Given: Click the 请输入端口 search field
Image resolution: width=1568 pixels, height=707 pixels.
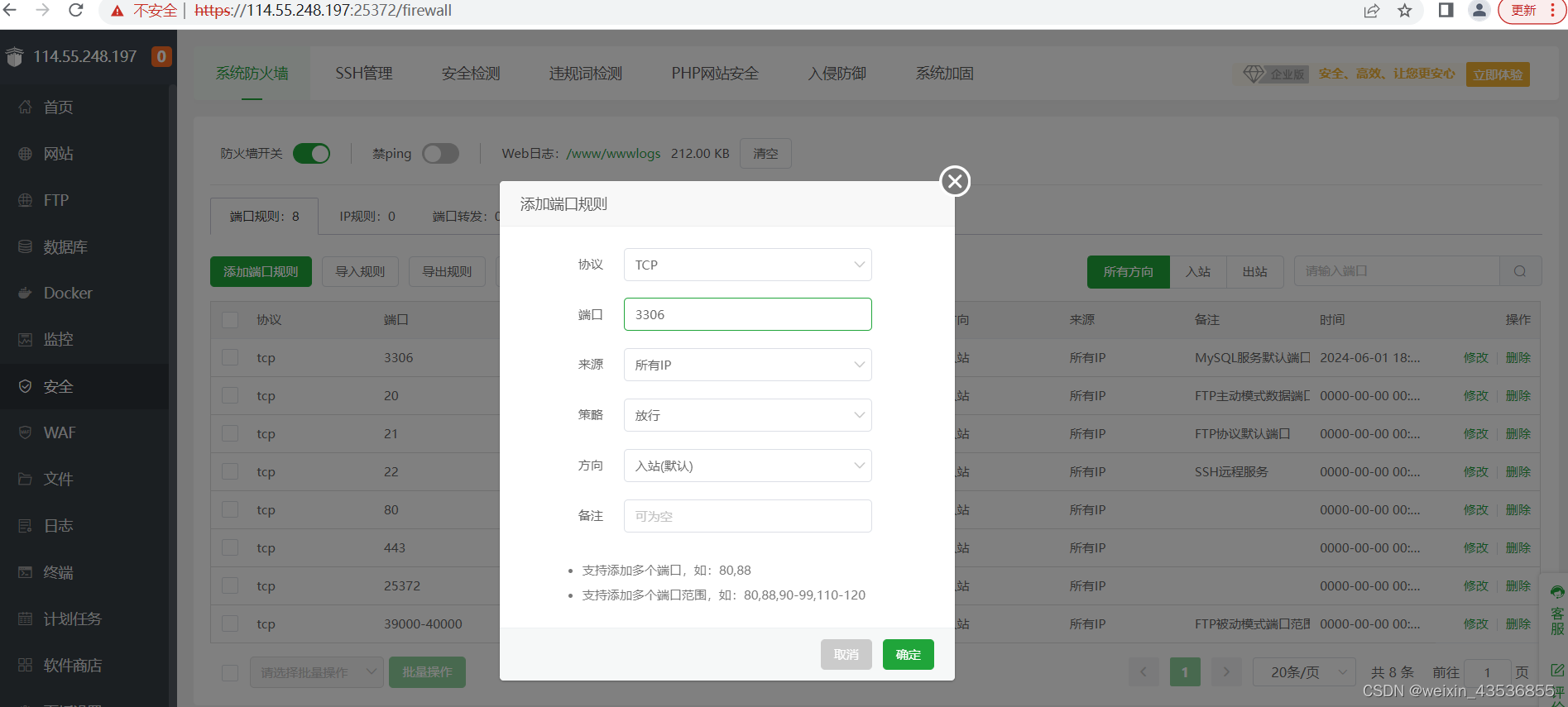Looking at the screenshot, I should [x=1397, y=271].
